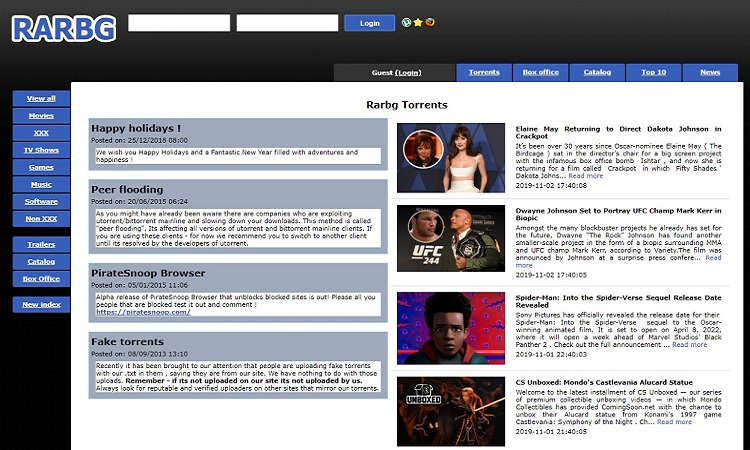This screenshot has height=450, width=750.
Task: Open Spider-Verse sequel article thumbnail
Action: pyautogui.click(x=451, y=328)
